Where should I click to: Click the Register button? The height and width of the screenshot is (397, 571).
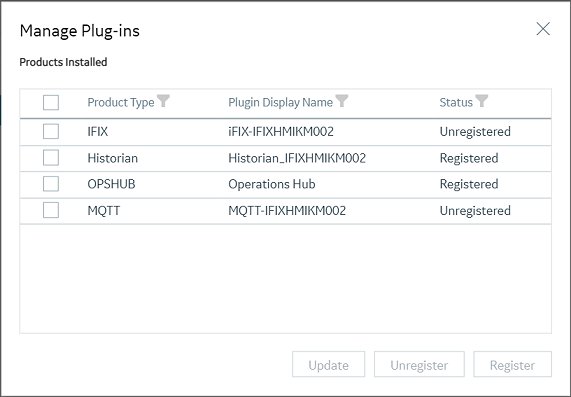pyautogui.click(x=512, y=364)
